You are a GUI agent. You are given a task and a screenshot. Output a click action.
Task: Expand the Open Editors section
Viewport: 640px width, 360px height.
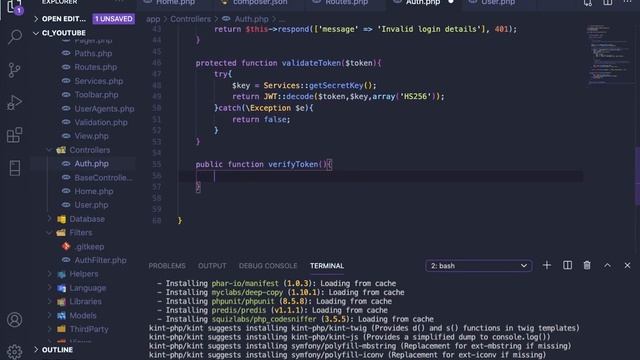pyautogui.click(x=64, y=19)
